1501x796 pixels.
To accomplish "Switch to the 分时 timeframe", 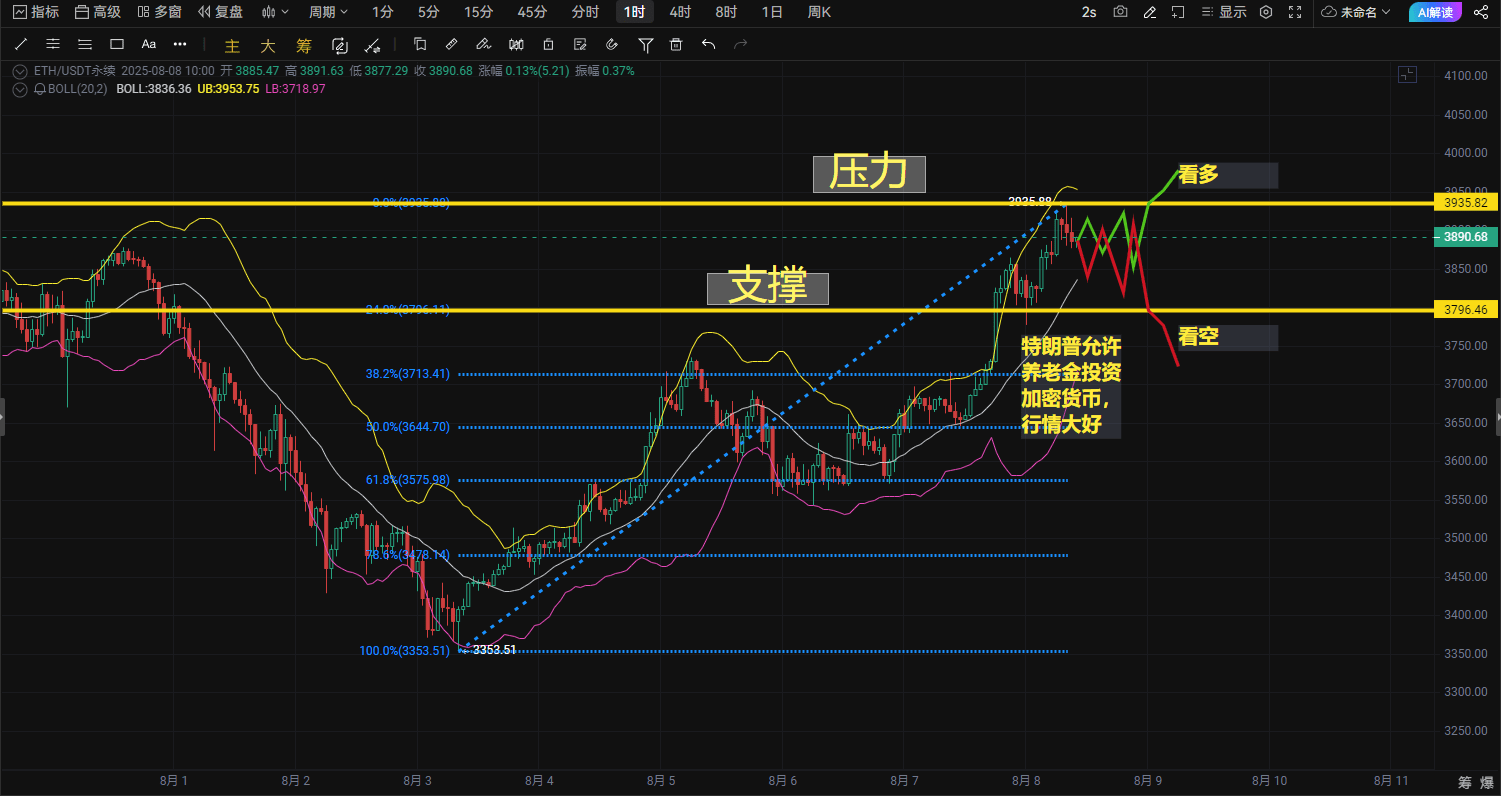I will (x=585, y=12).
